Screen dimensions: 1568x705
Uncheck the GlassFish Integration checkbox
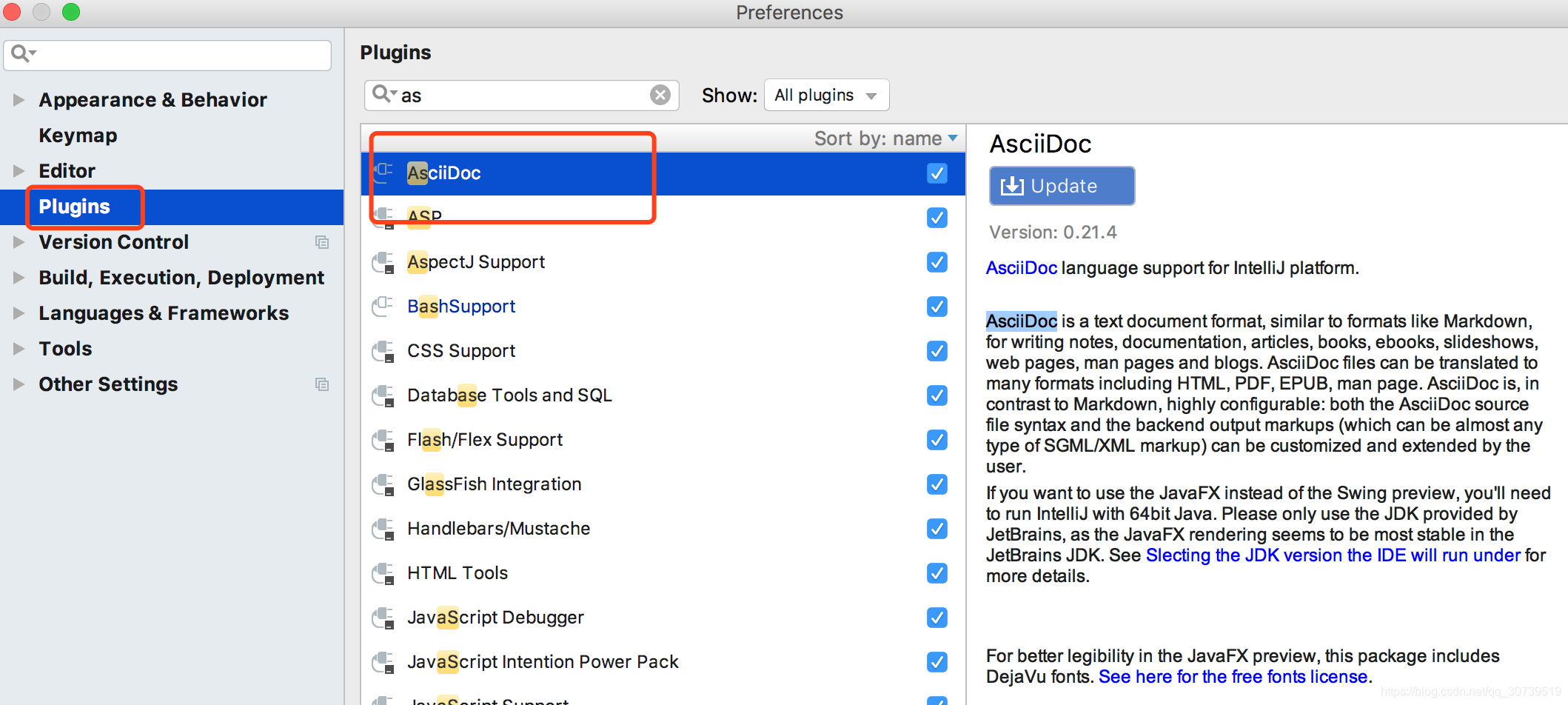coord(937,484)
